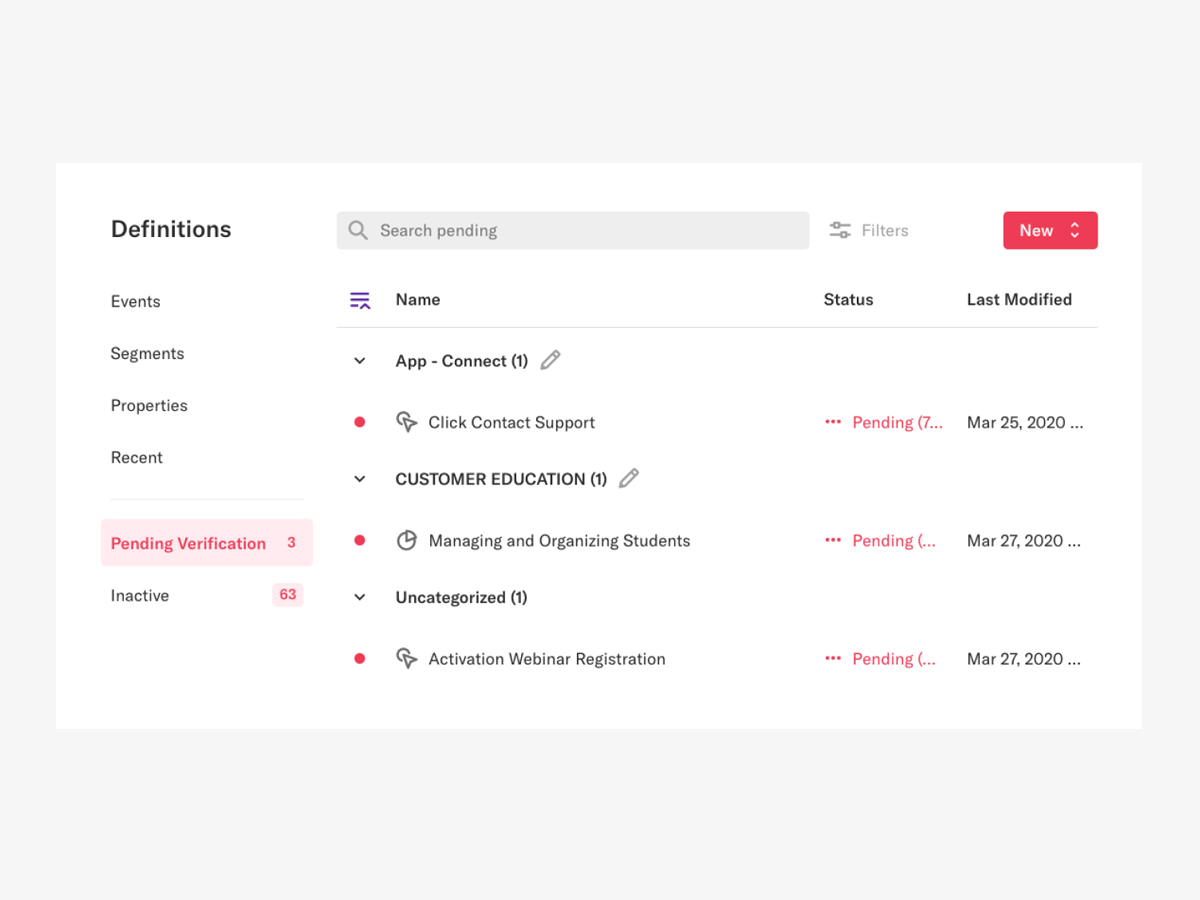Click the search magnifier icon
The height and width of the screenshot is (900, 1200).
coord(358,230)
